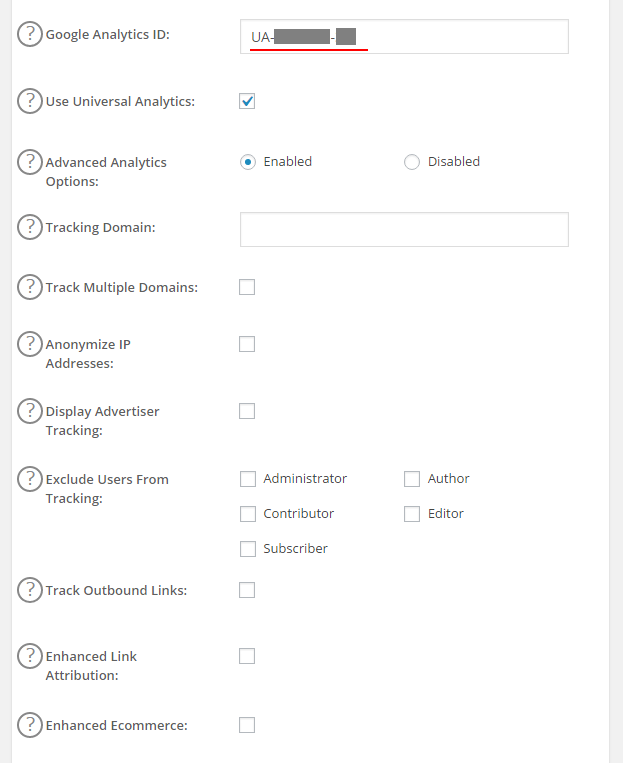Click help icon beside Google Analytics ID
The height and width of the screenshot is (763, 623).
(31, 34)
